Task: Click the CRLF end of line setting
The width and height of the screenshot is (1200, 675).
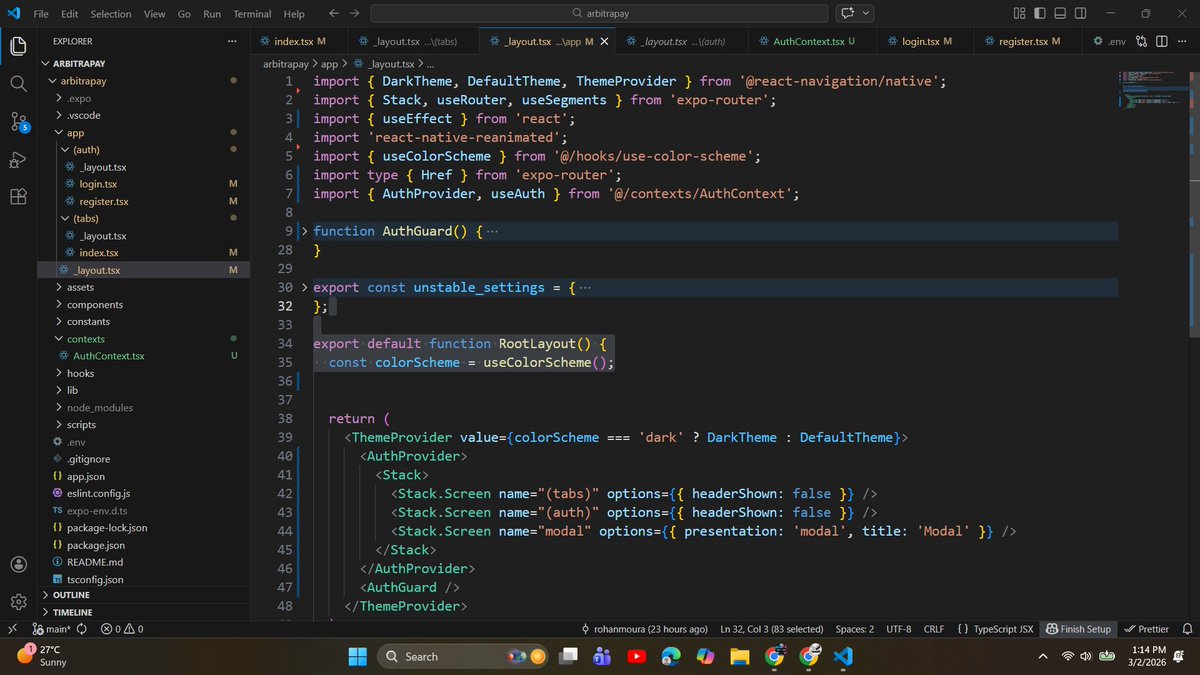Action: [933, 629]
